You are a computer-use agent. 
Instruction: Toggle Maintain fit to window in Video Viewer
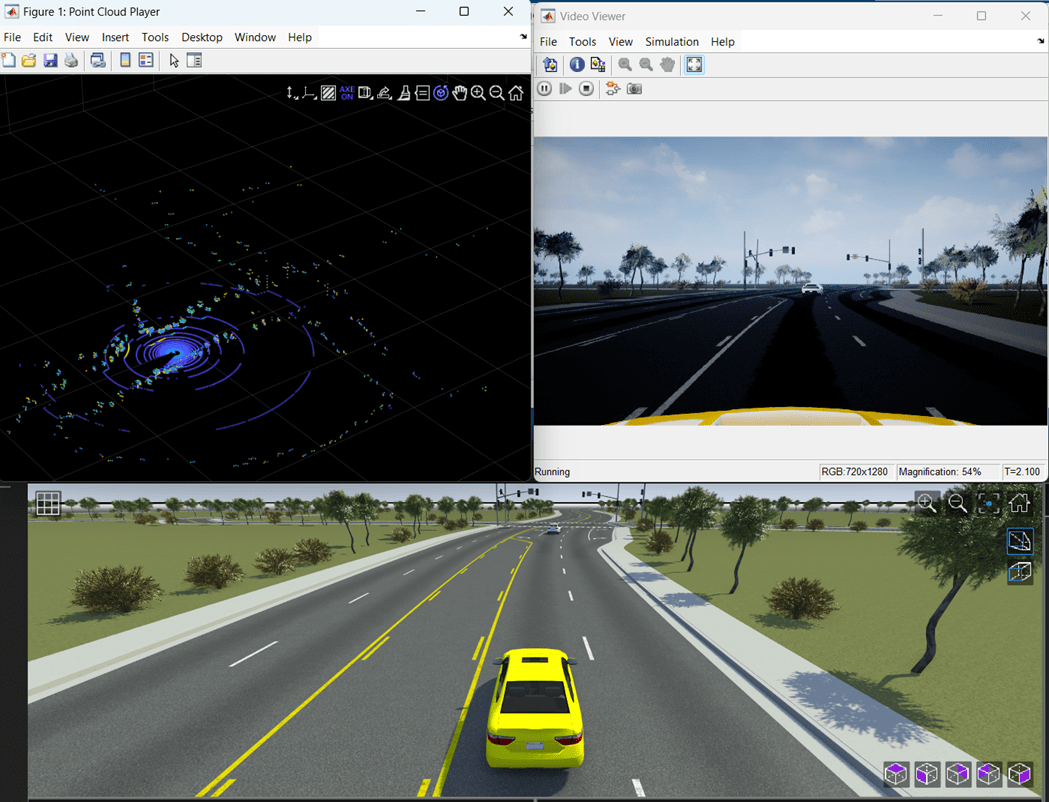tap(694, 64)
